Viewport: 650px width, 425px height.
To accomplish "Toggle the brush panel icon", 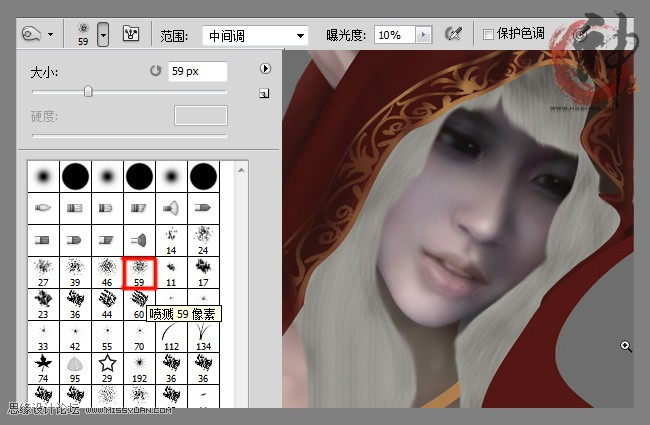I will coord(131,34).
